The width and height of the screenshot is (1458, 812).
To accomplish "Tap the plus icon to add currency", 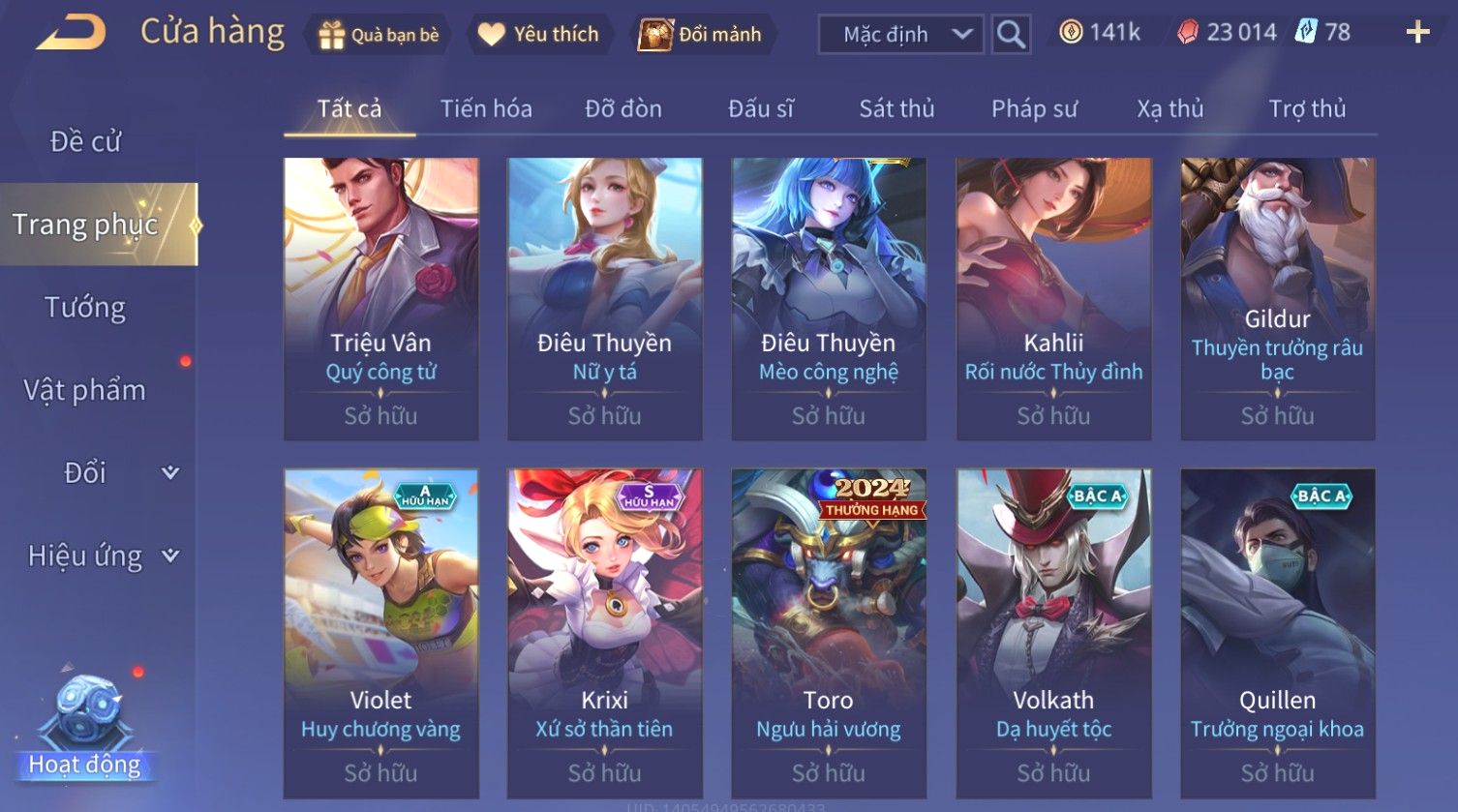I will tap(1417, 33).
